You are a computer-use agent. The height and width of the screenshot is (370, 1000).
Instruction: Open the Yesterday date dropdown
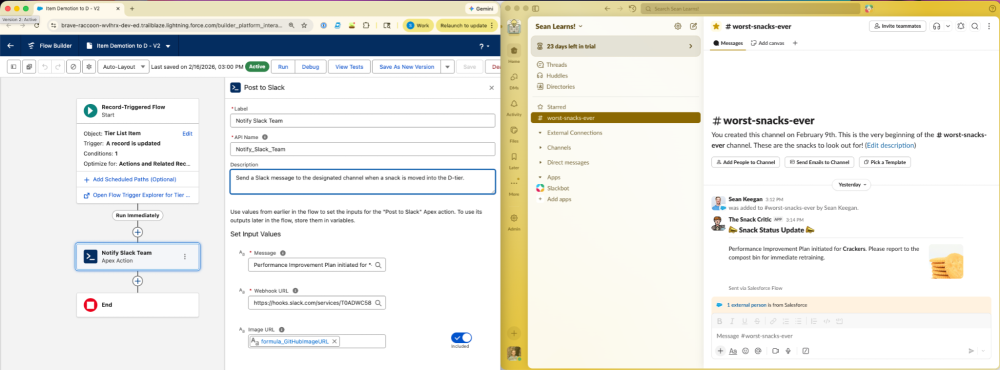click(853, 184)
